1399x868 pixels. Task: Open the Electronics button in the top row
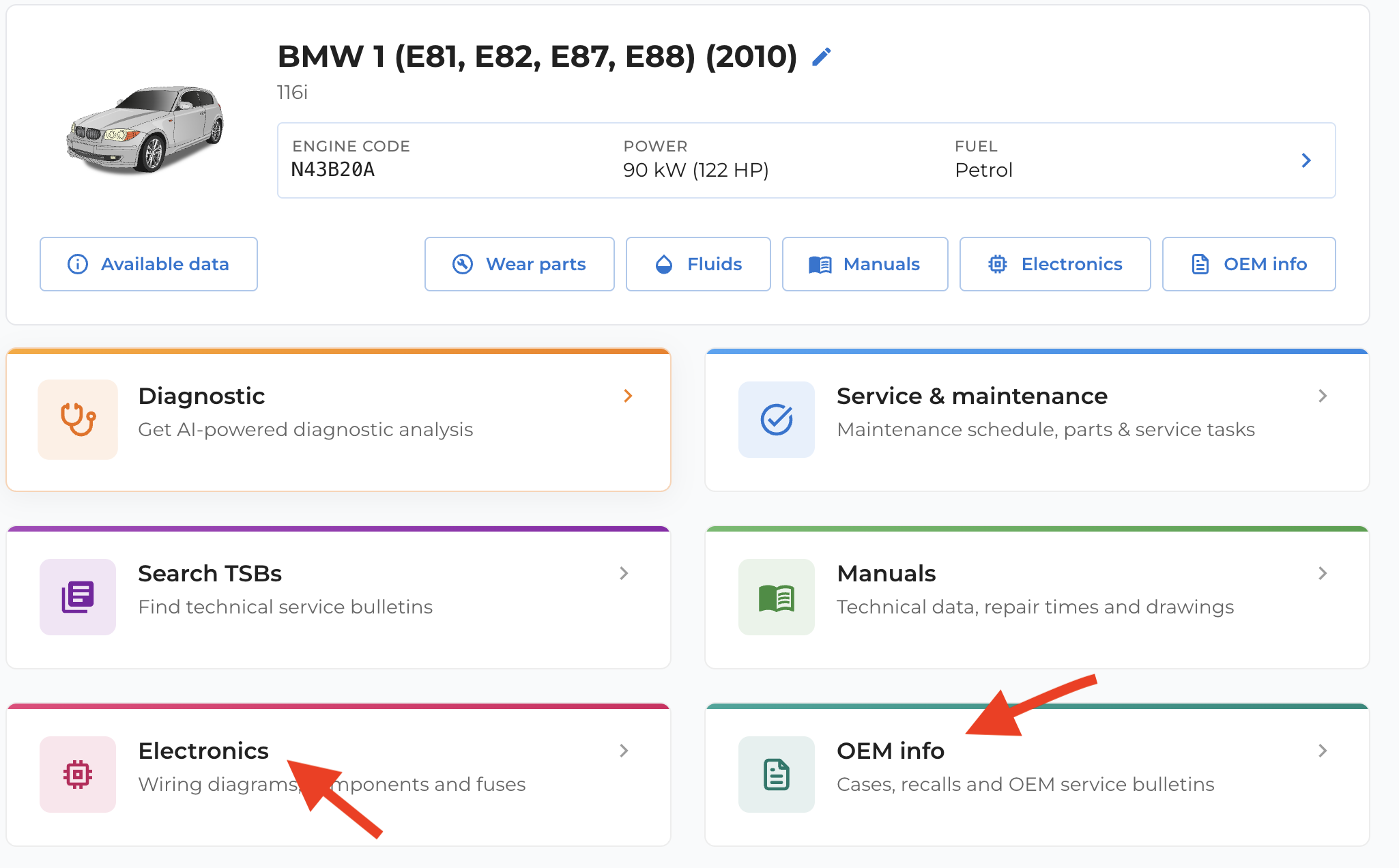click(1055, 264)
